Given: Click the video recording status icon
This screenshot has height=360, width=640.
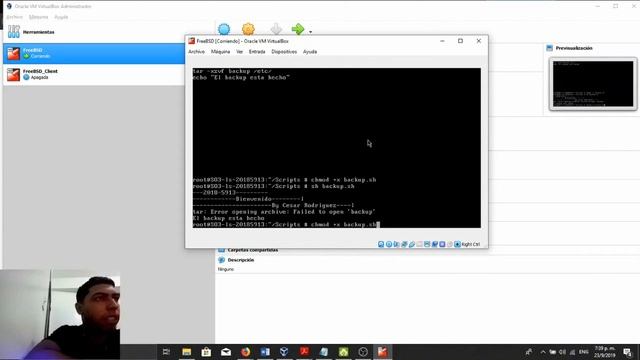Looking at the screenshot, I should 435,244.
